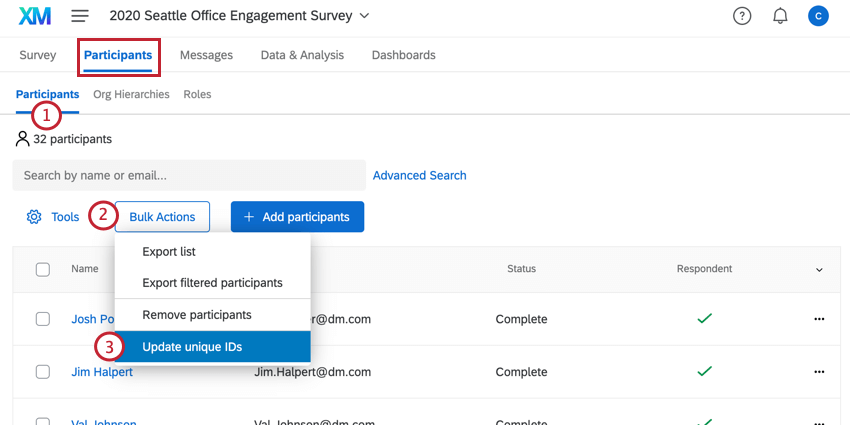850x425 pixels.
Task: Click the Tools gear icon
Action: pos(34,217)
